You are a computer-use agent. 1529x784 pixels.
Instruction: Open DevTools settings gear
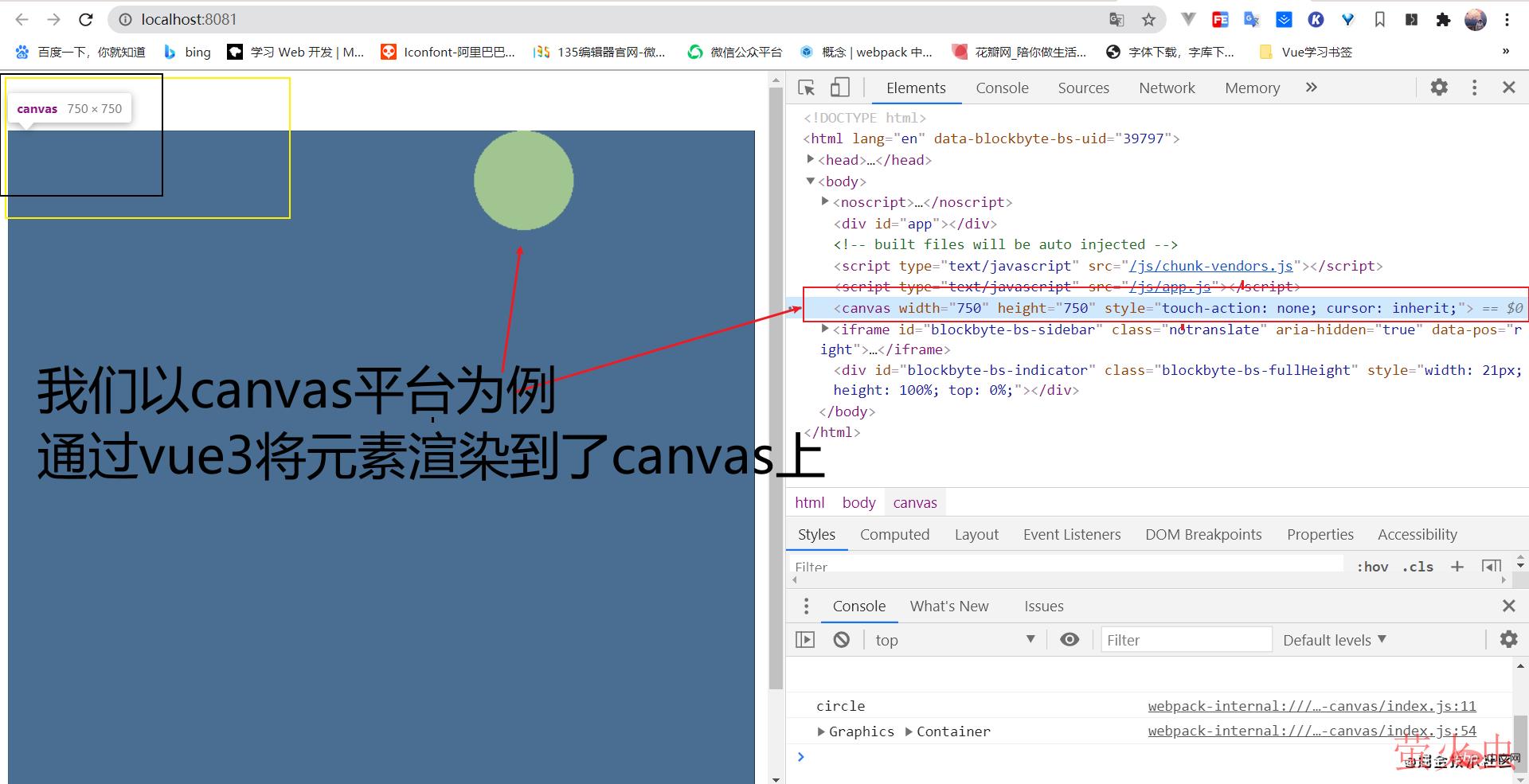pos(1438,88)
